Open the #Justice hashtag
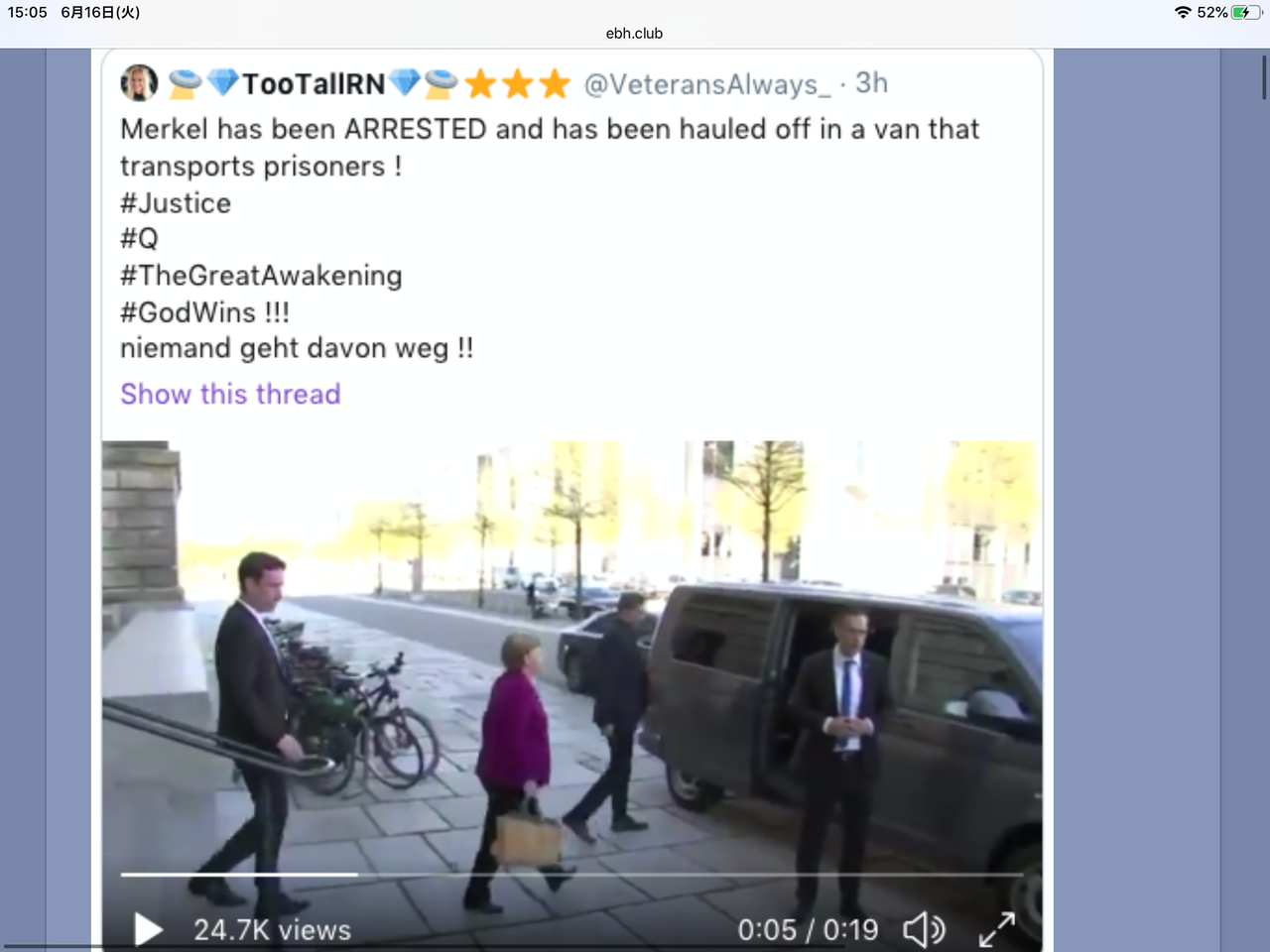The width and height of the screenshot is (1270, 952). (x=176, y=203)
